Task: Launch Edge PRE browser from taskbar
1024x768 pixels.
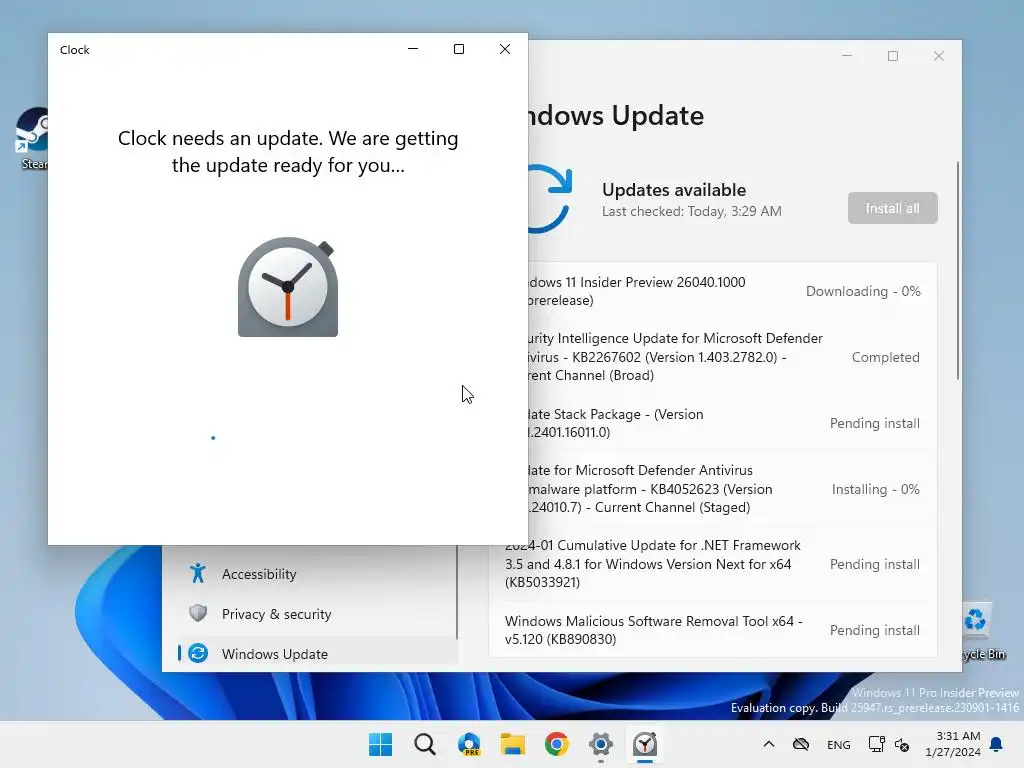Action: pos(469,744)
